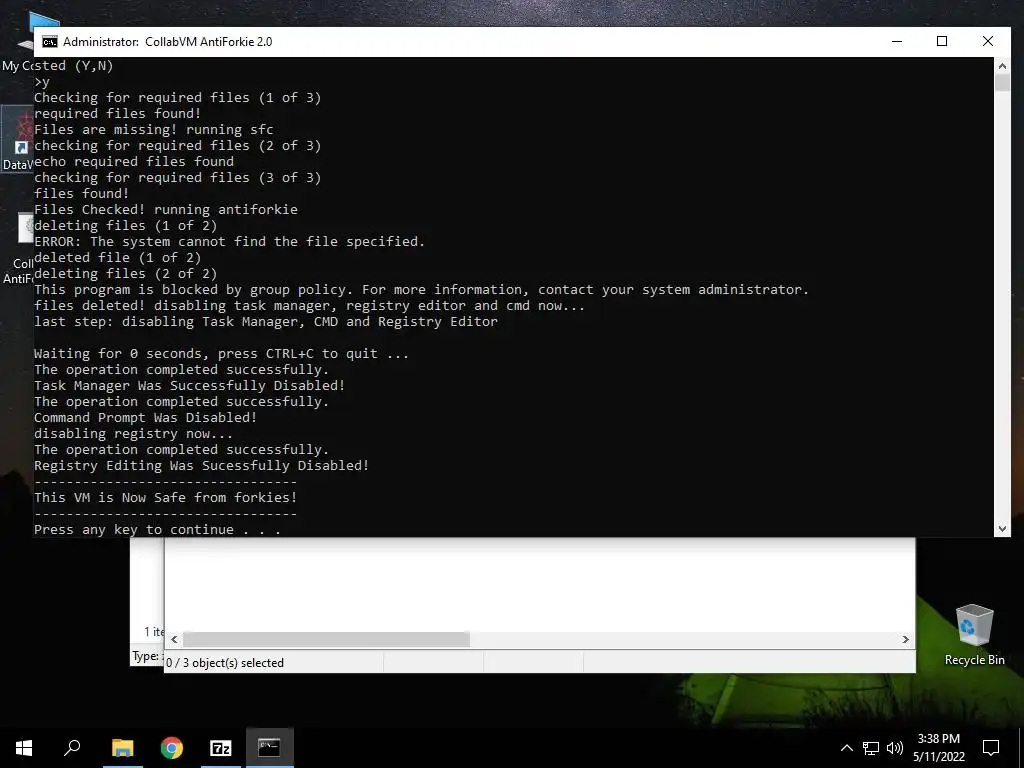1024x768 pixels.
Task: Click the console vertical scrollbar thumb
Action: (x=1002, y=82)
